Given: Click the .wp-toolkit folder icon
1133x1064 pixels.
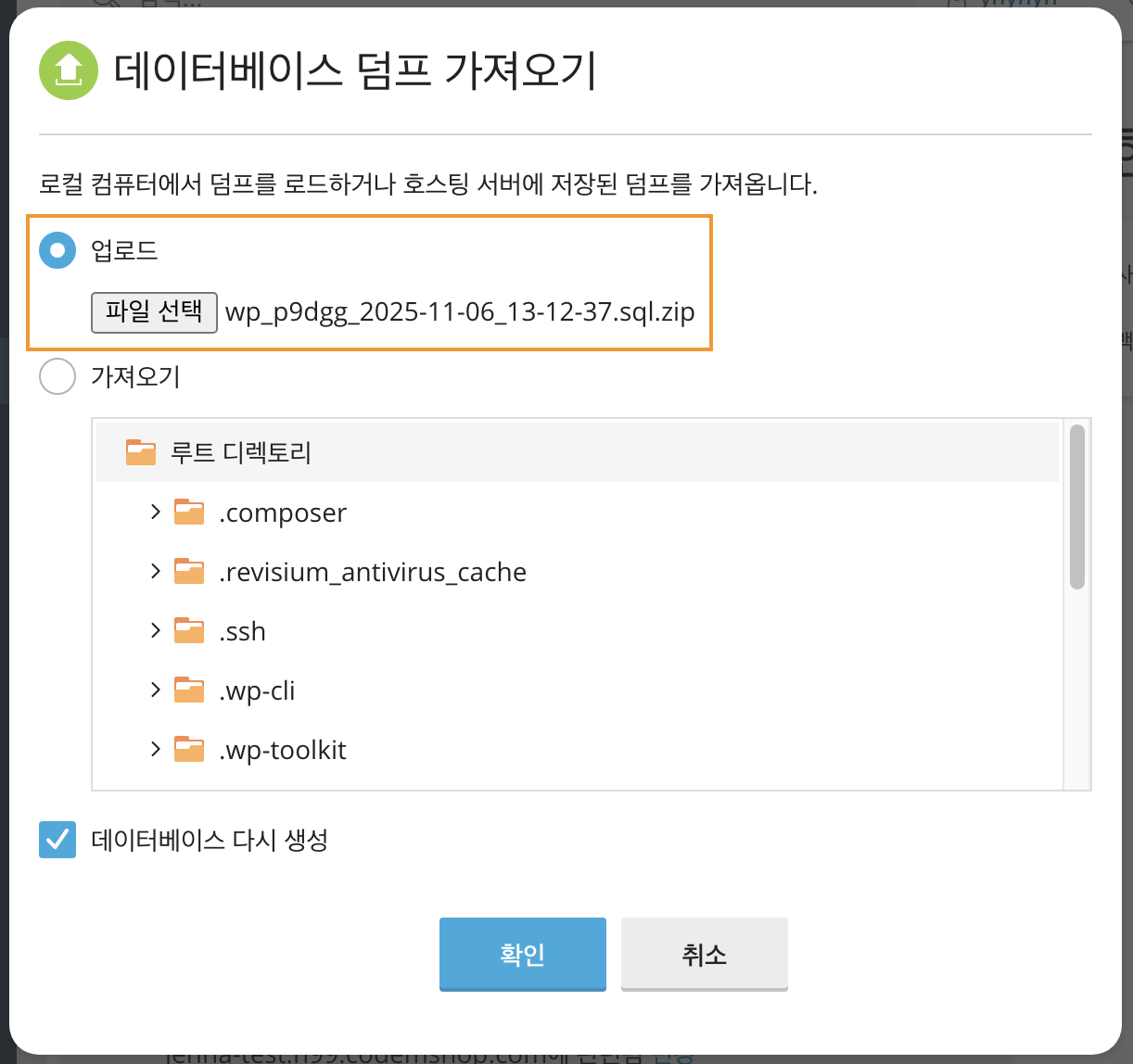Looking at the screenshot, I should [x=189, y=749].
